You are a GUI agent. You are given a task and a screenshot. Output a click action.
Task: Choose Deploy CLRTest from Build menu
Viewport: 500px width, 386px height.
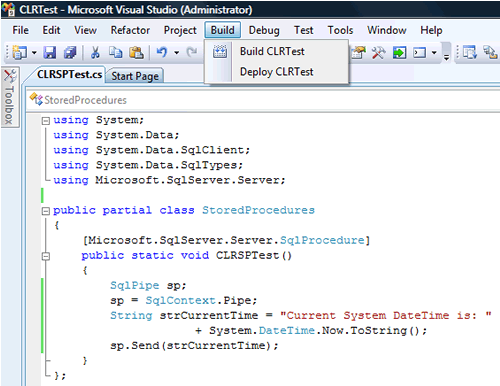277,72
